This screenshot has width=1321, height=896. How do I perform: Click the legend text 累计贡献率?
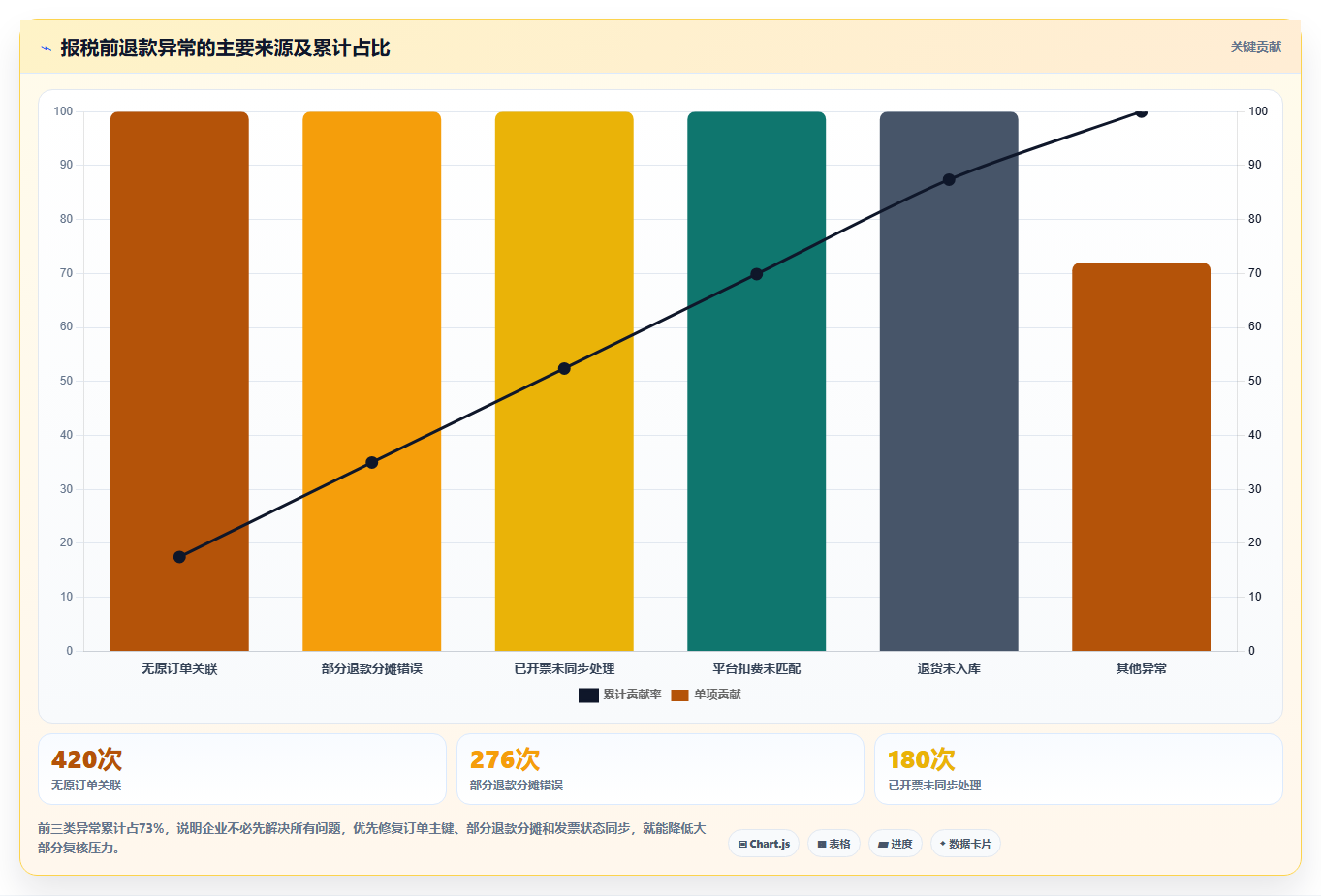632,695
